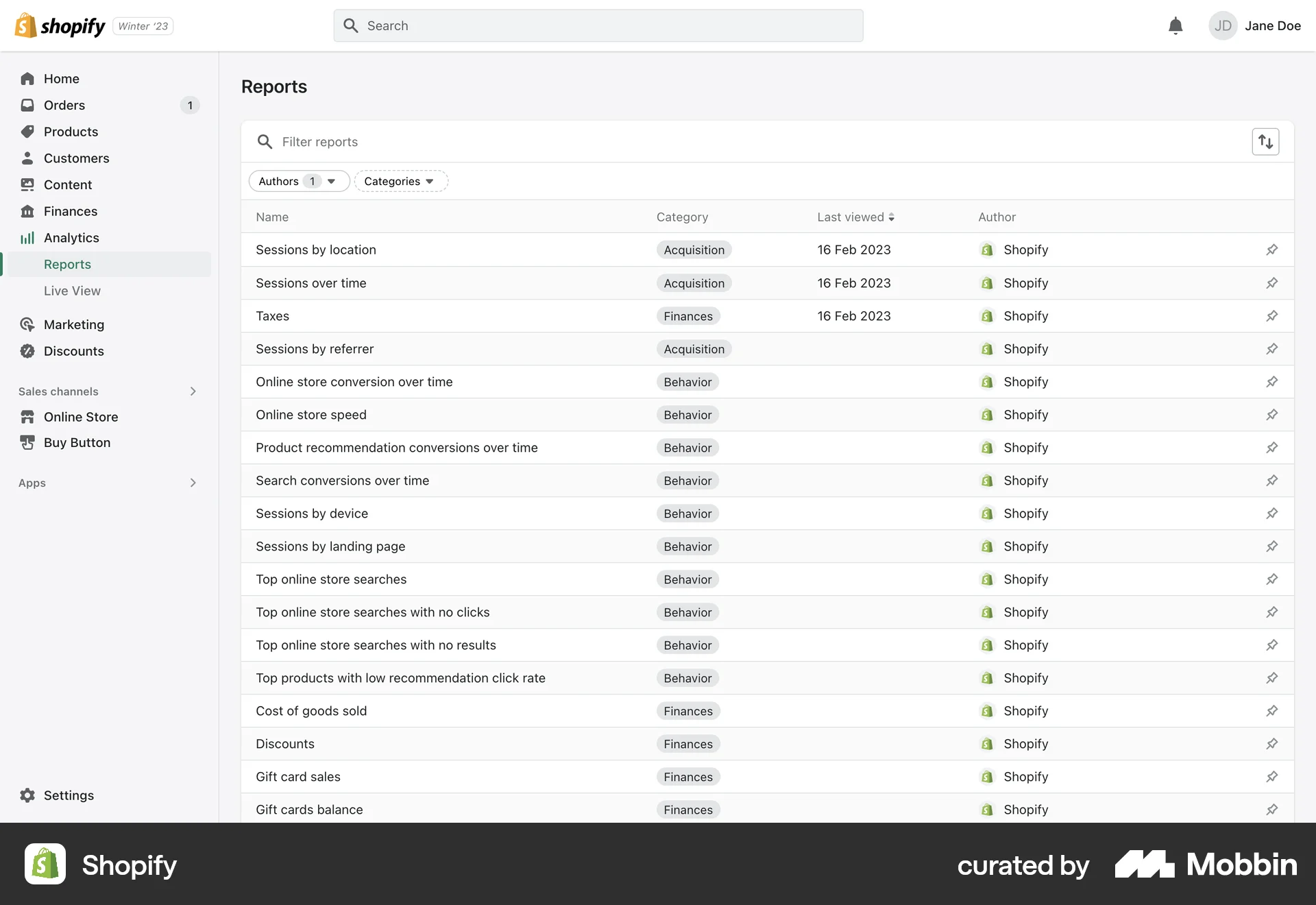
Task: Open the Authors filter dropdown
Action: 299,181
